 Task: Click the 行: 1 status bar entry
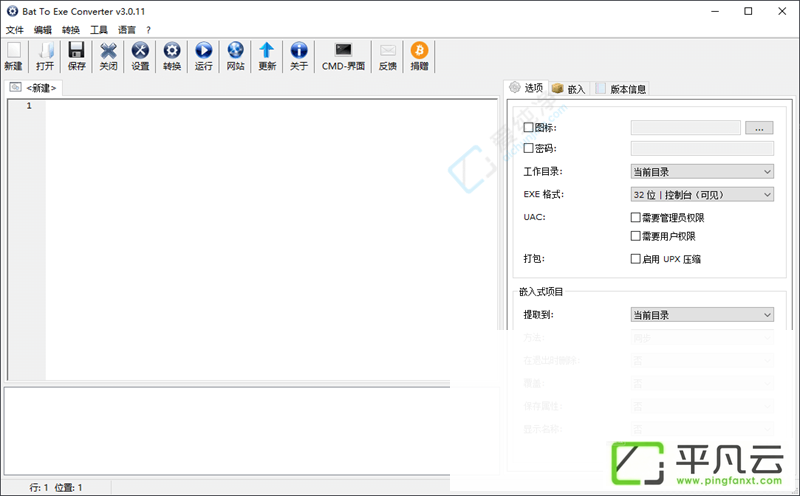coord(39,487)
